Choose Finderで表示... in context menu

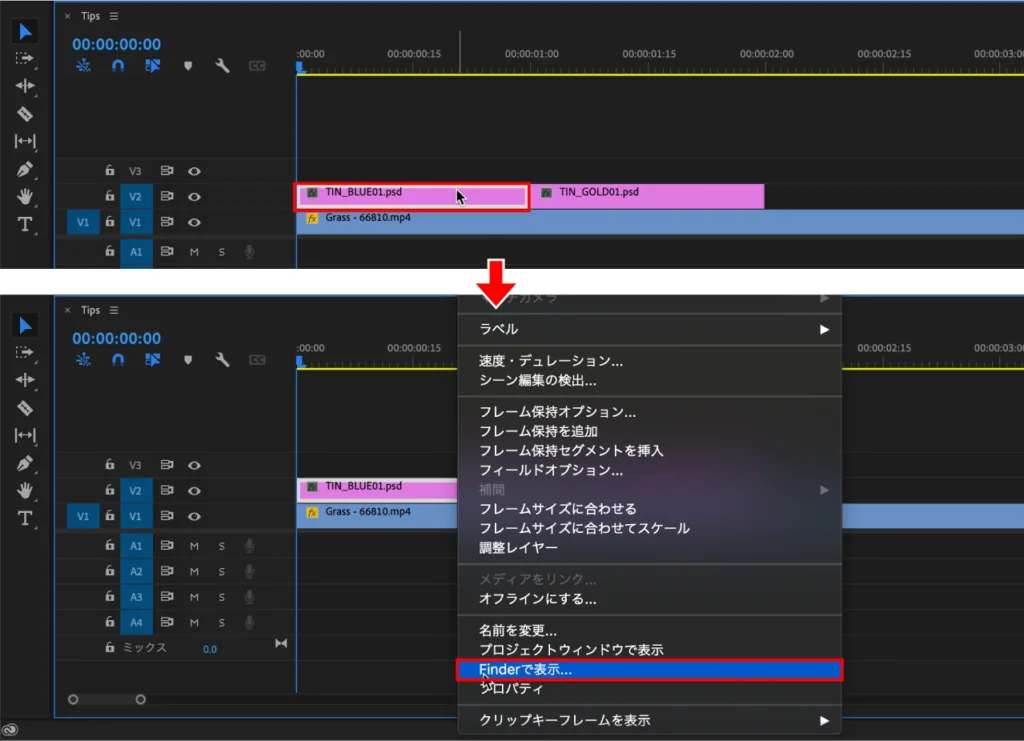[x=649, y=670]
